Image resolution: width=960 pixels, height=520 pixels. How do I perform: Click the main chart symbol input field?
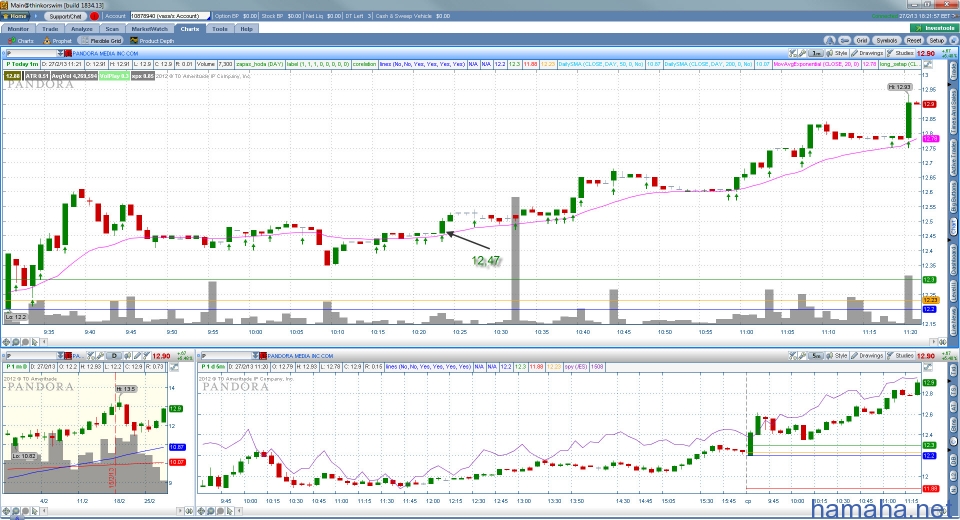[31, 53]
